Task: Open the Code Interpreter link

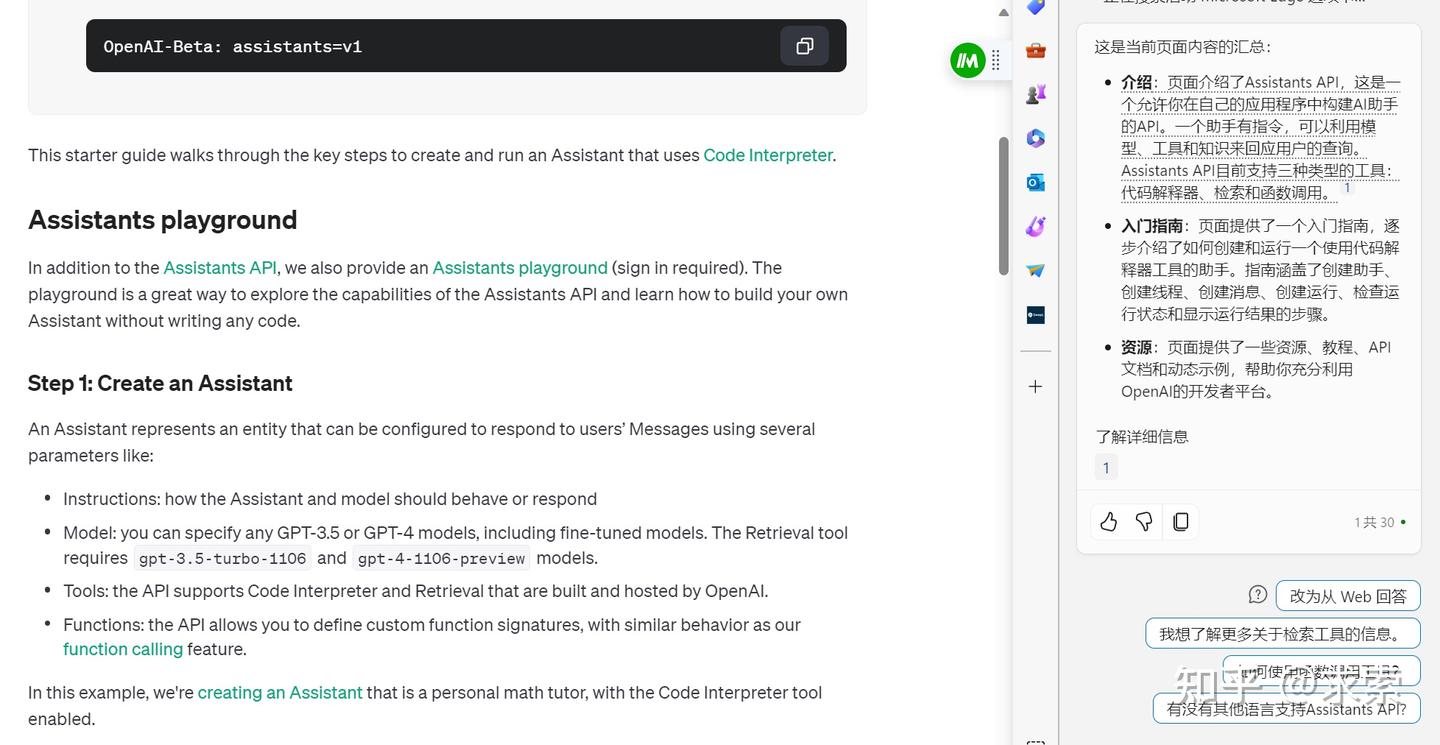Action: (767, 155)
